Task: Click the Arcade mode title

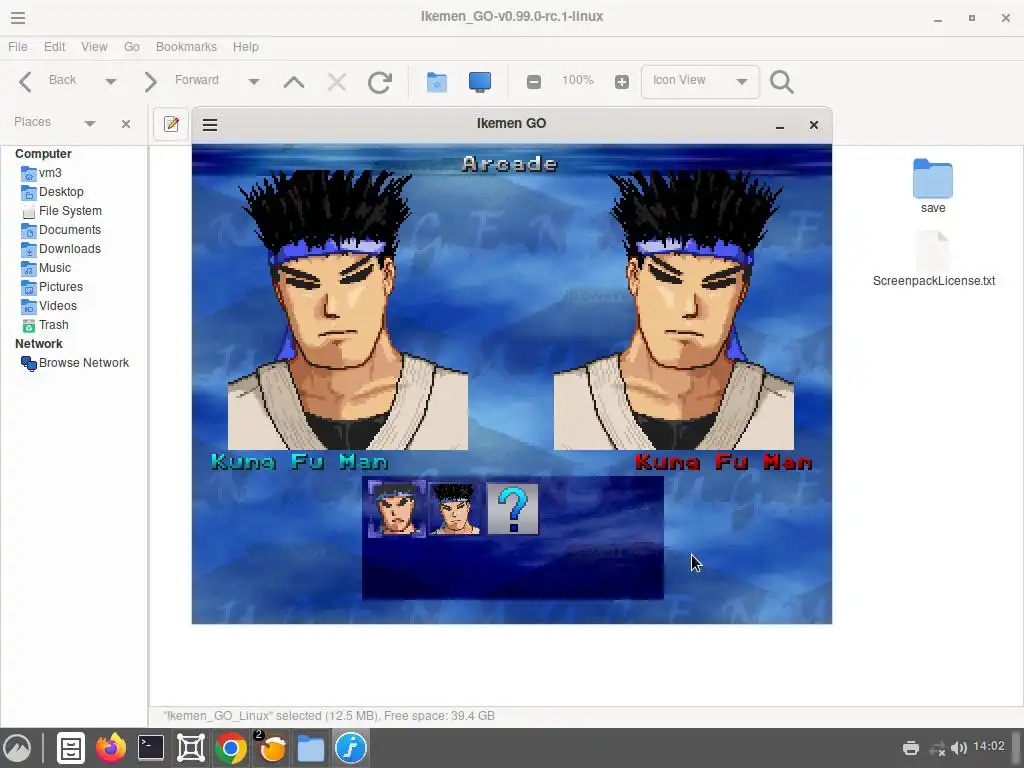Action: point(510,163)
